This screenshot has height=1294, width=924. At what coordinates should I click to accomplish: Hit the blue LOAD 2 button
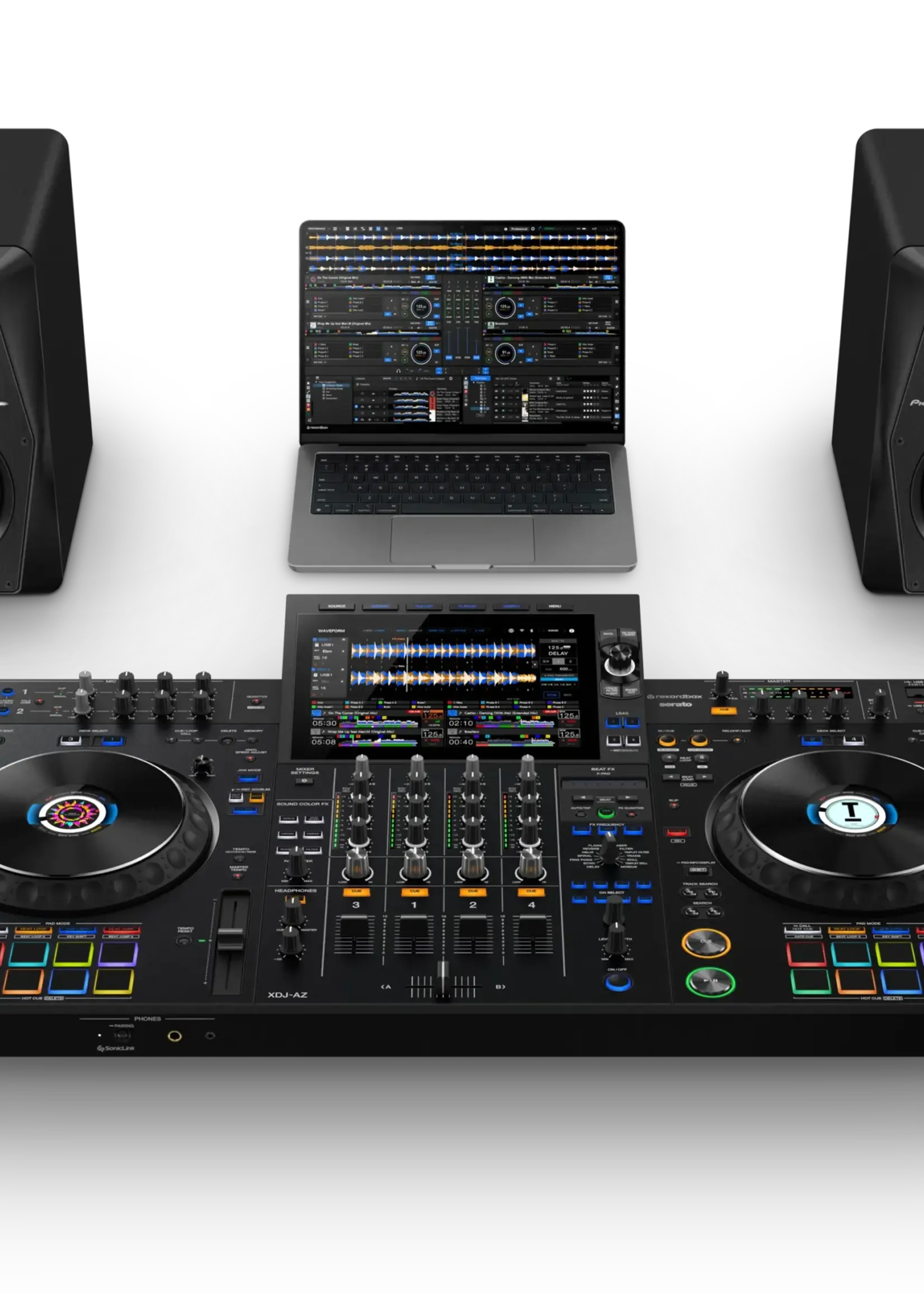tap(632, 722)
